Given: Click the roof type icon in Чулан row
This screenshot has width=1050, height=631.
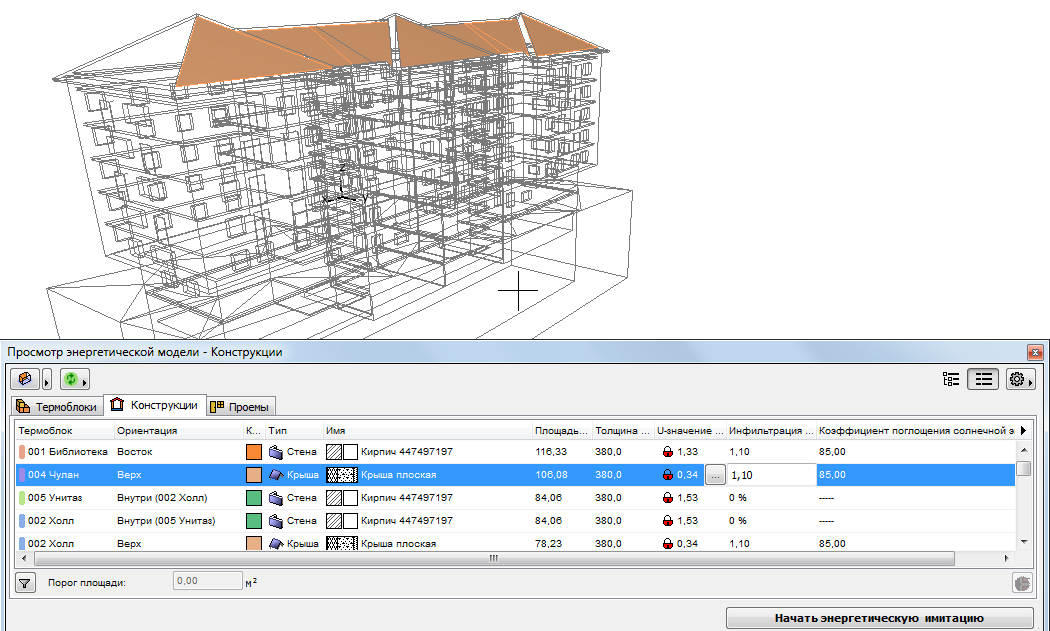Looking at the screenshot, I should [x=277, y=475].
